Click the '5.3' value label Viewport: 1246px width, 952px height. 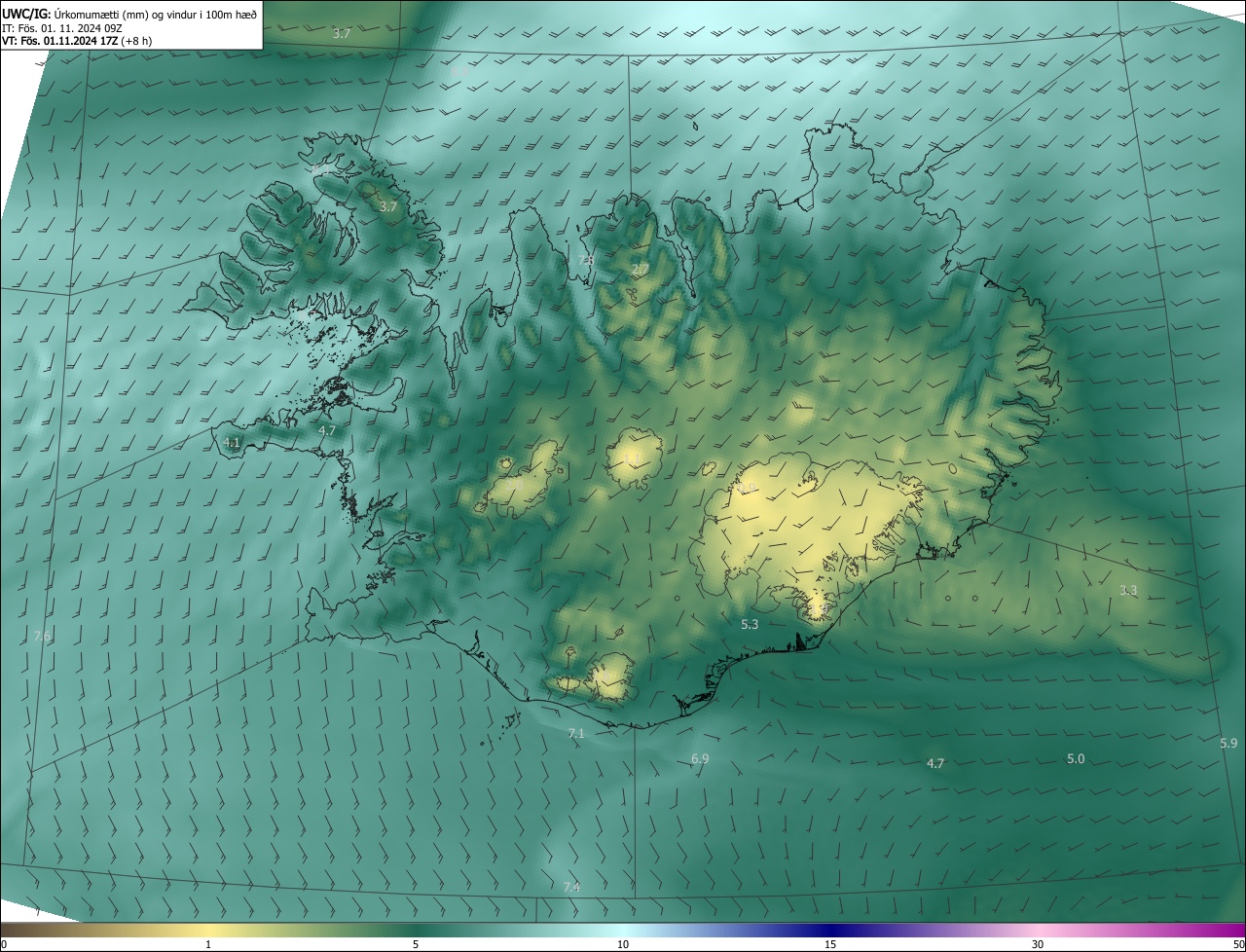[750, 624]
